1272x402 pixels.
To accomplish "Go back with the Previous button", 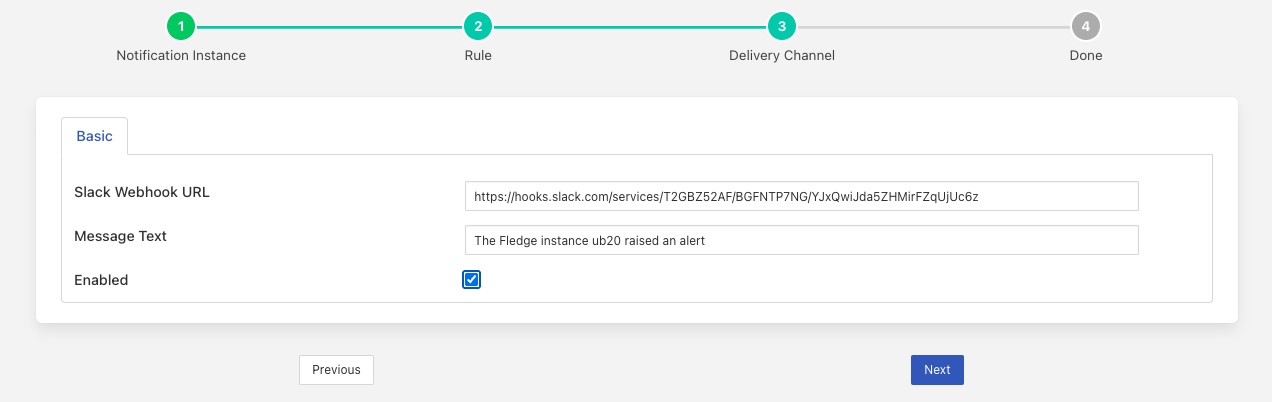I will pos(336,370).
